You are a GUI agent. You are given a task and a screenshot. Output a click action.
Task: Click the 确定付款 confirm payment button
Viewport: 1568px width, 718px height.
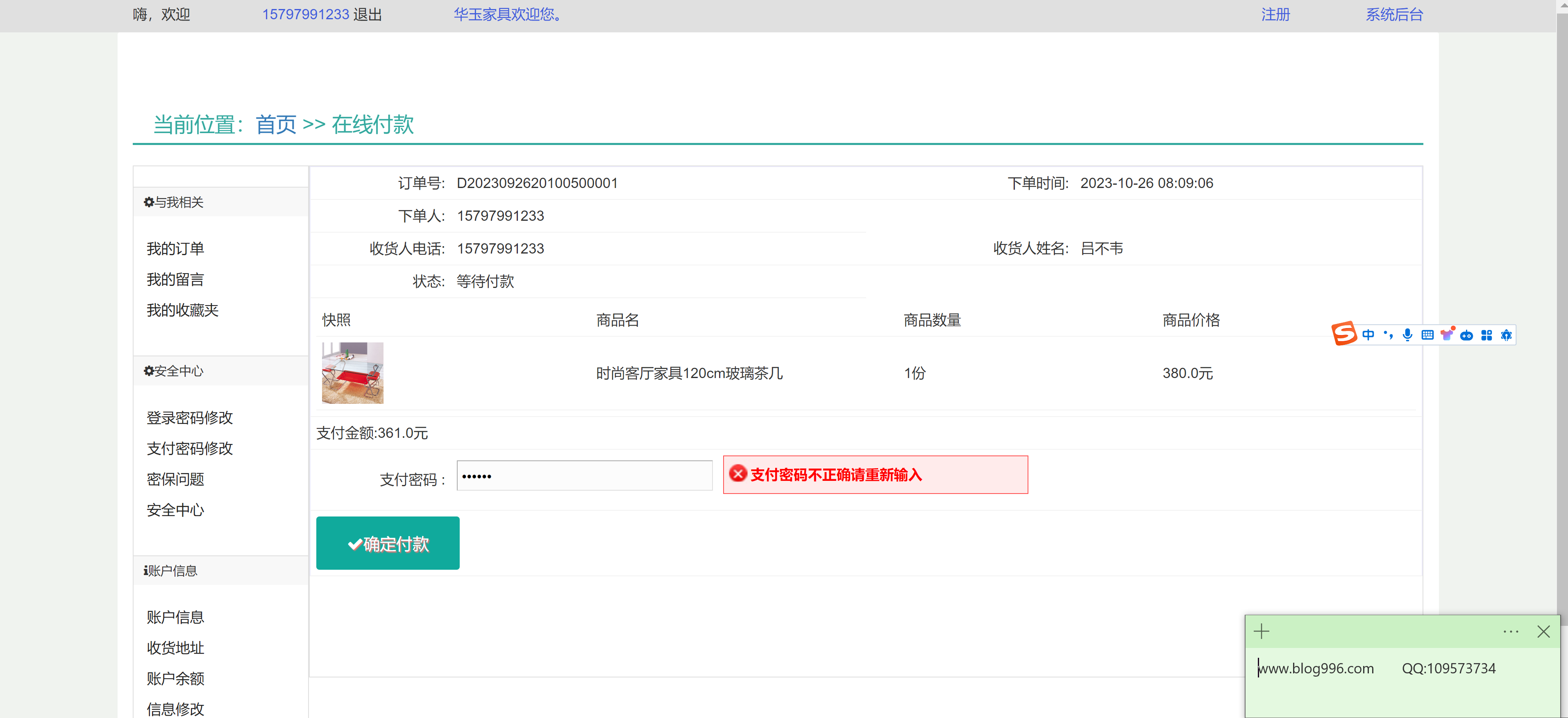(388, 544)
